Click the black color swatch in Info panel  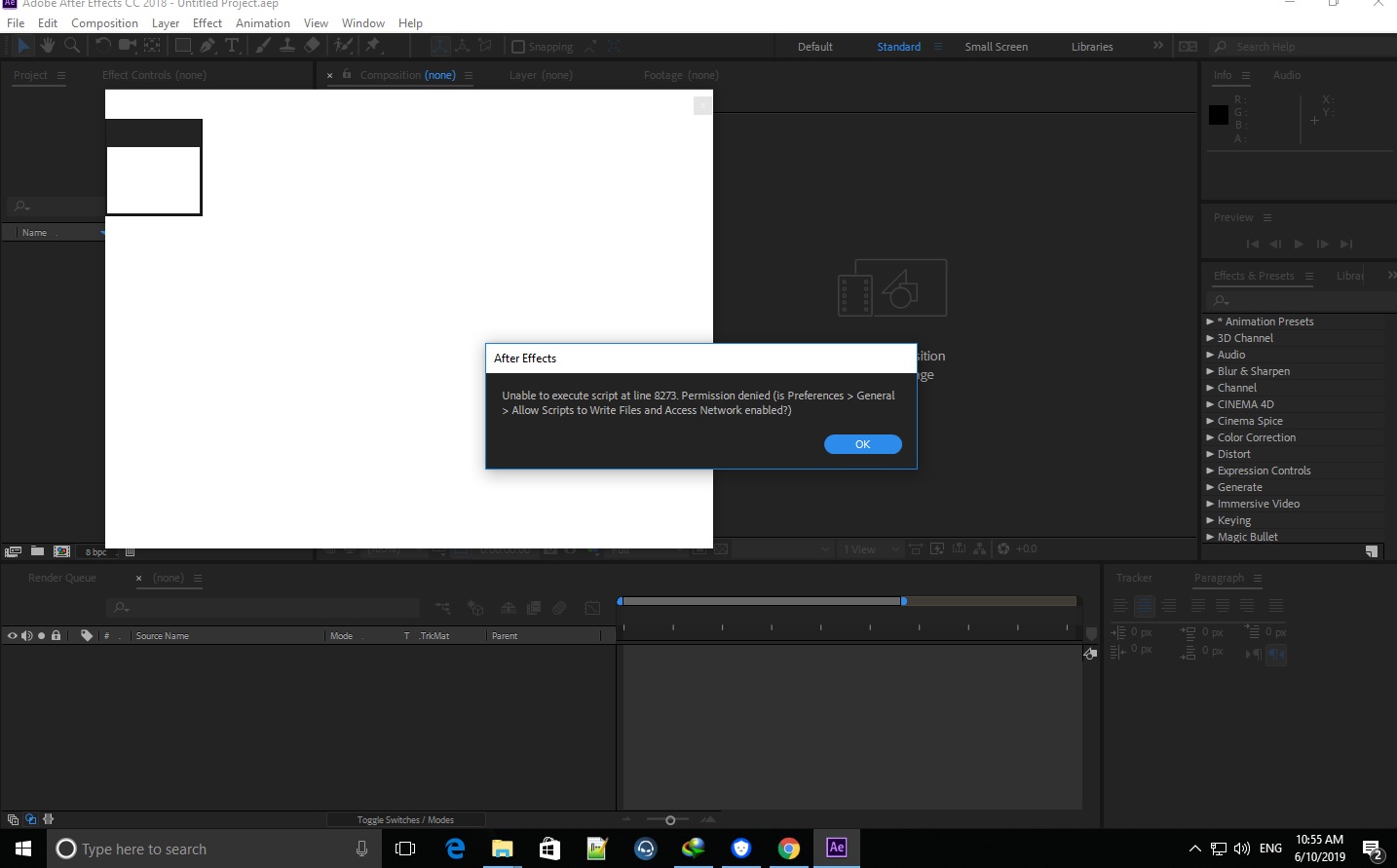[x=1218, y=115]
